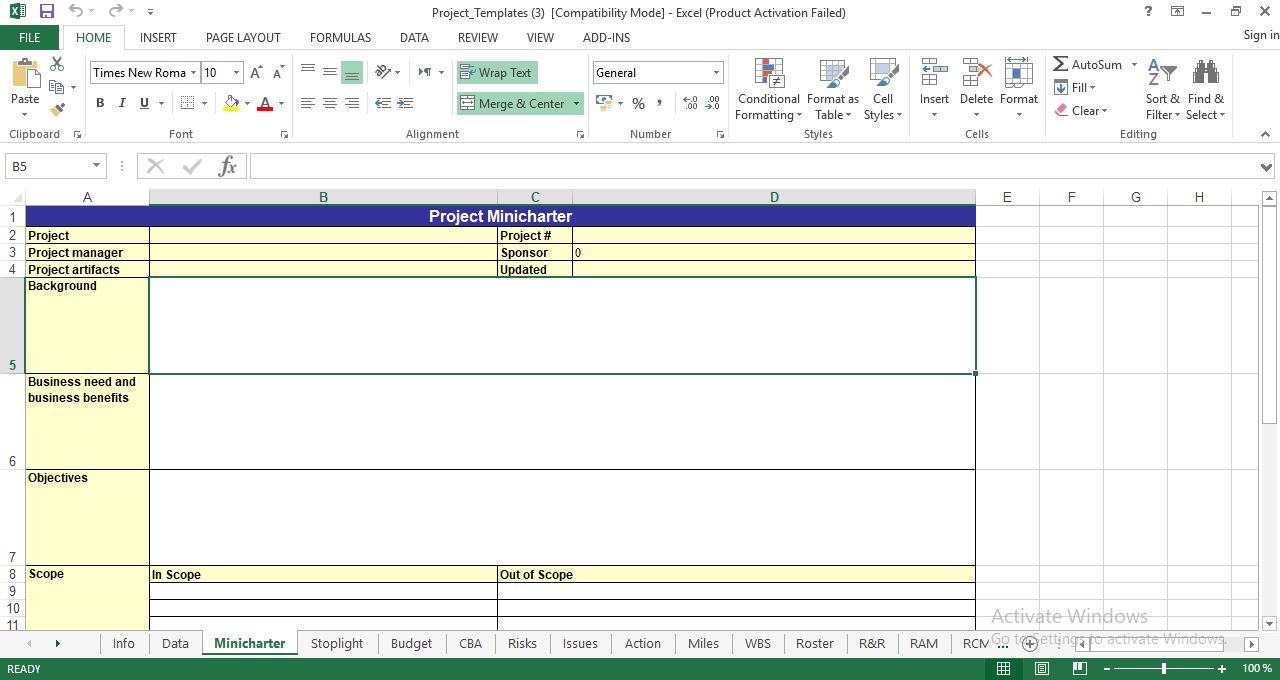Open the font name dropdown
The image size is (1280, 680).
(x=196, y=72)
